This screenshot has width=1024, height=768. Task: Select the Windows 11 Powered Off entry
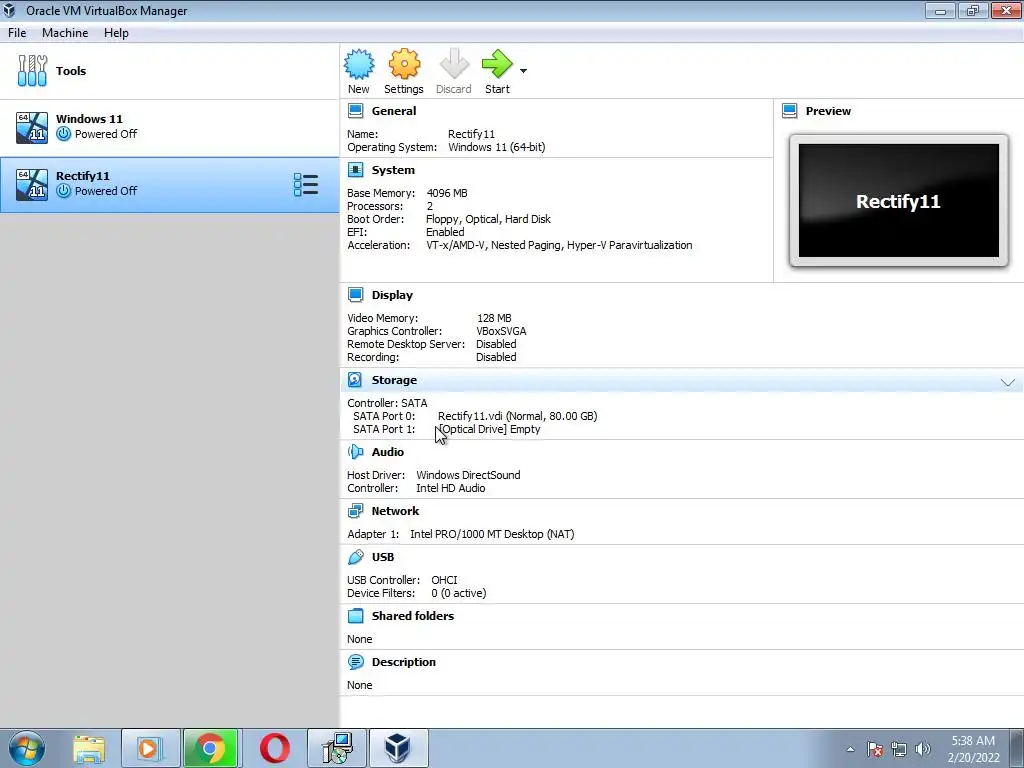(170, 127)
